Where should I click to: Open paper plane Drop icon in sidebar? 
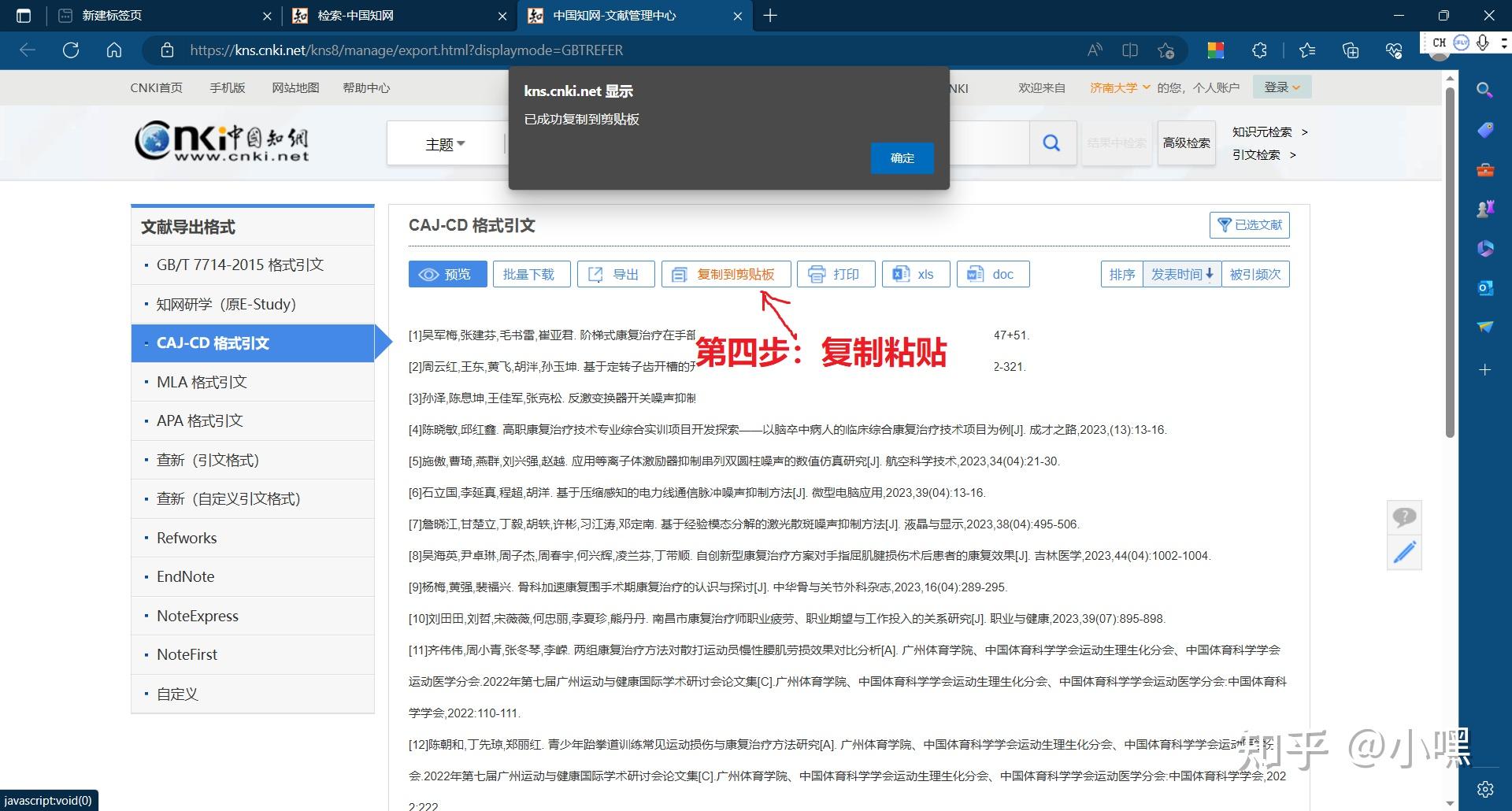click(1484, 327)
